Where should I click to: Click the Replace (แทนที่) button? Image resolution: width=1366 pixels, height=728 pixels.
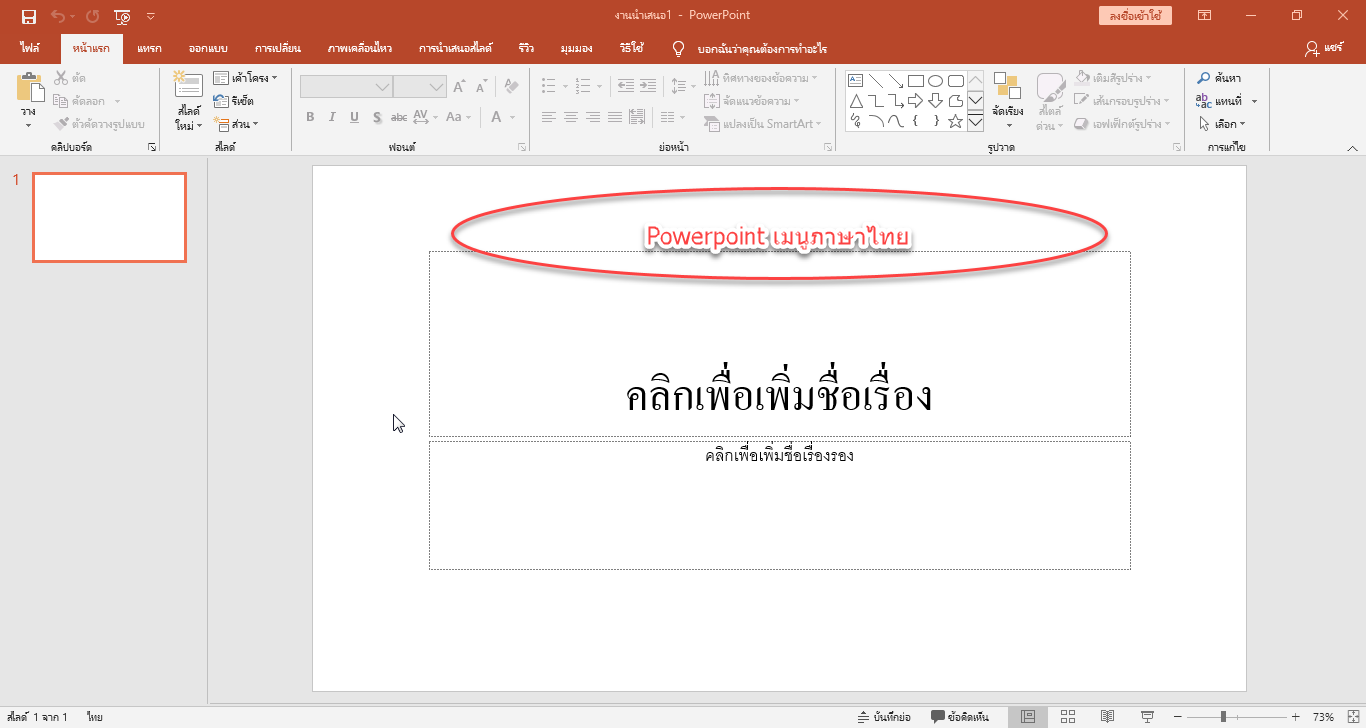[1226, 101]
